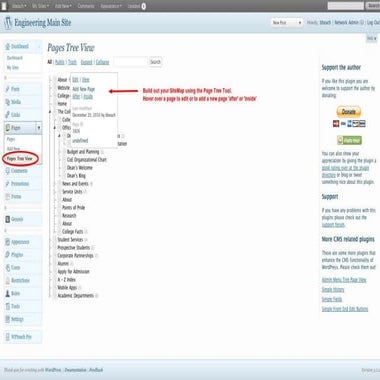The image size is (380, 380).
Task: Select Academic Departments tree page
Action: (76, 296)
